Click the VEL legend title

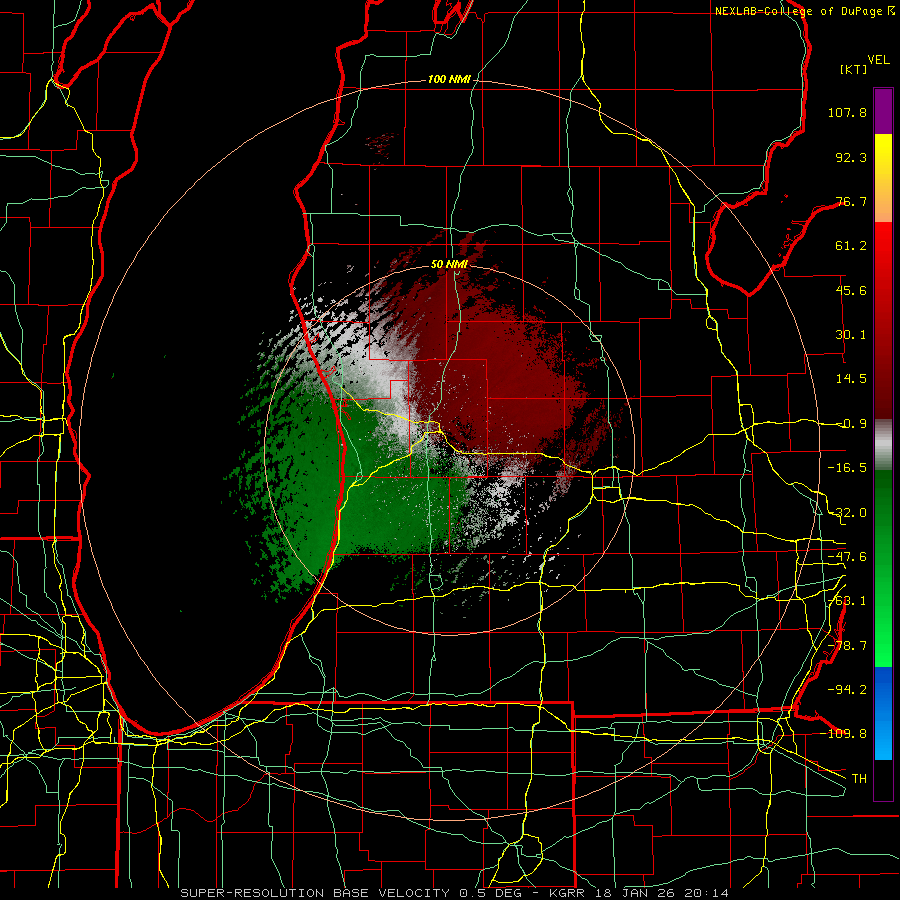click(x=878, y=60)
